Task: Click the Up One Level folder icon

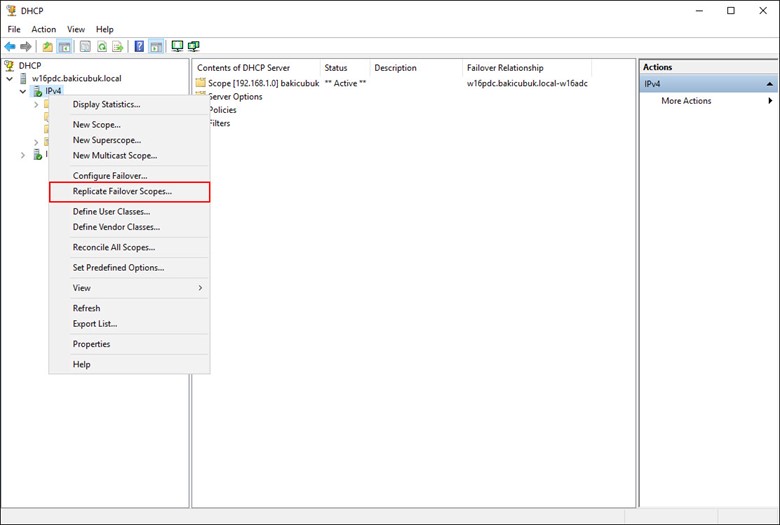Action: [47, 46]
